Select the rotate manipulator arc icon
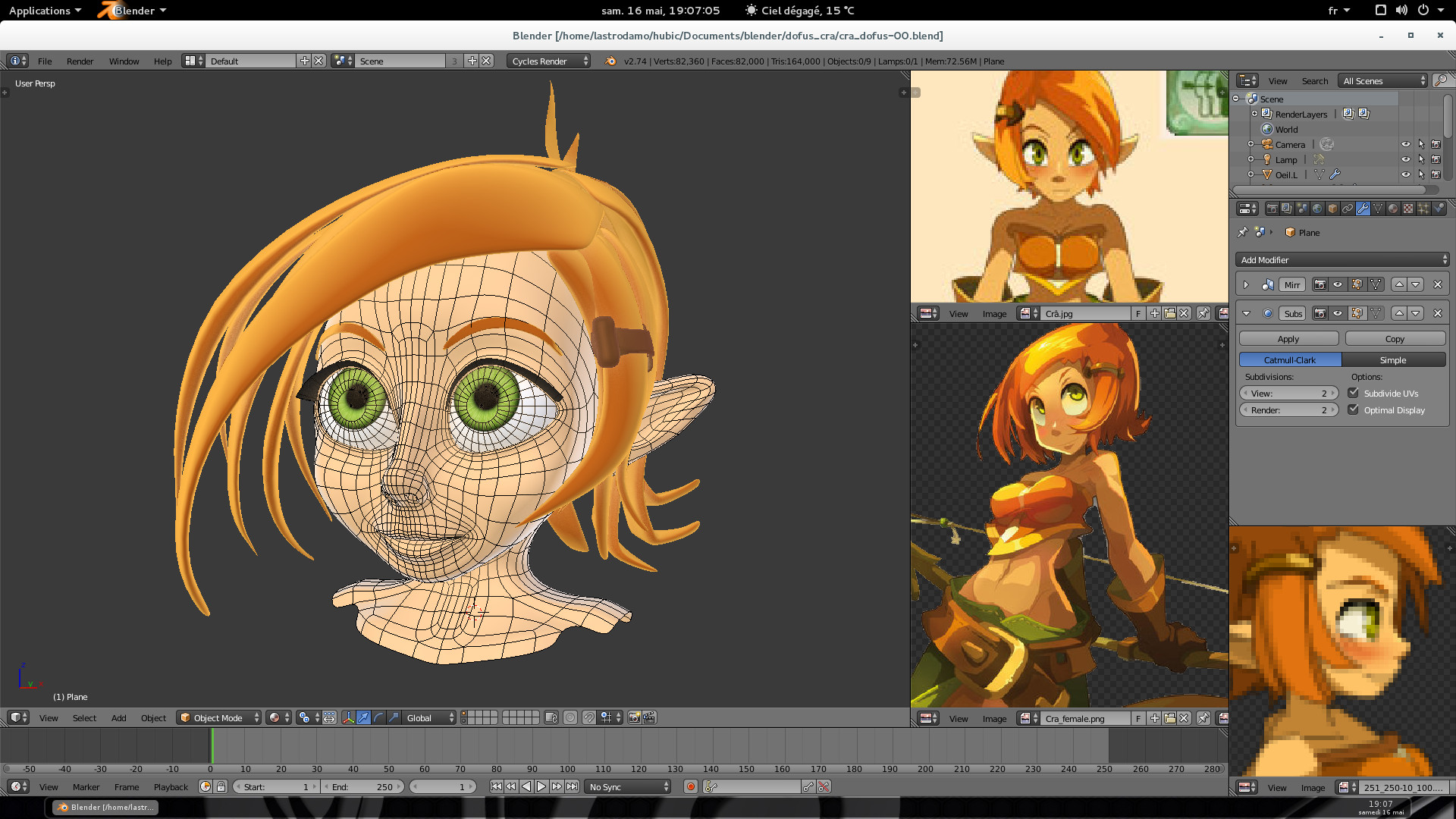 (x=378, y=717)
